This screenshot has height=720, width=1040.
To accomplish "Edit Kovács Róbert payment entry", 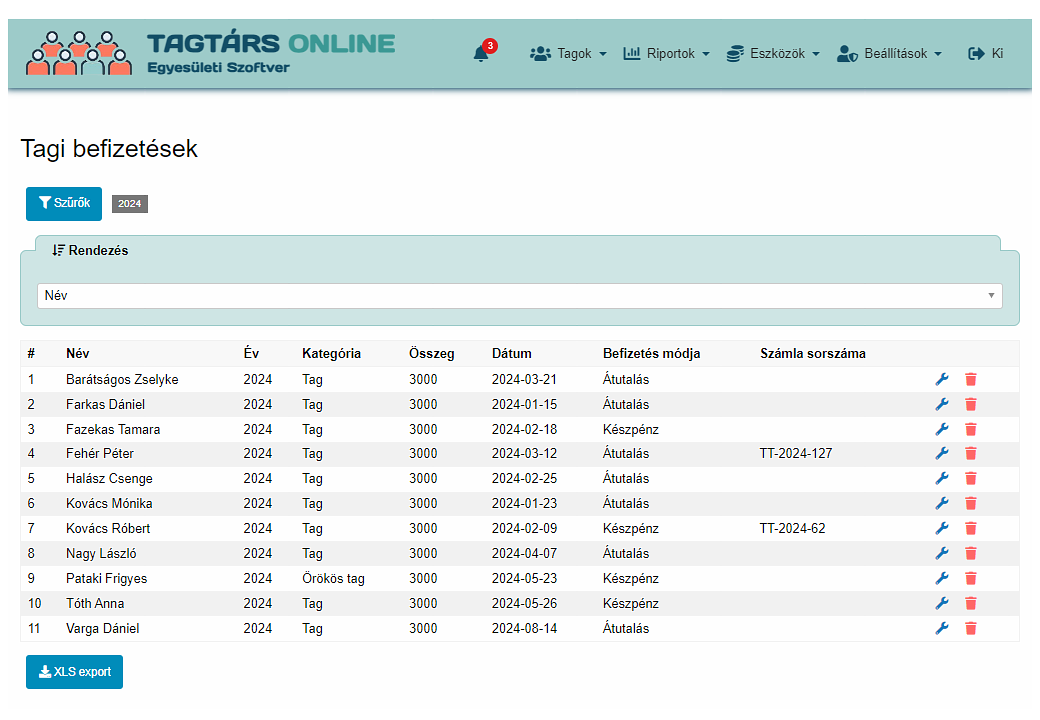I will click(x=942, y=528).
